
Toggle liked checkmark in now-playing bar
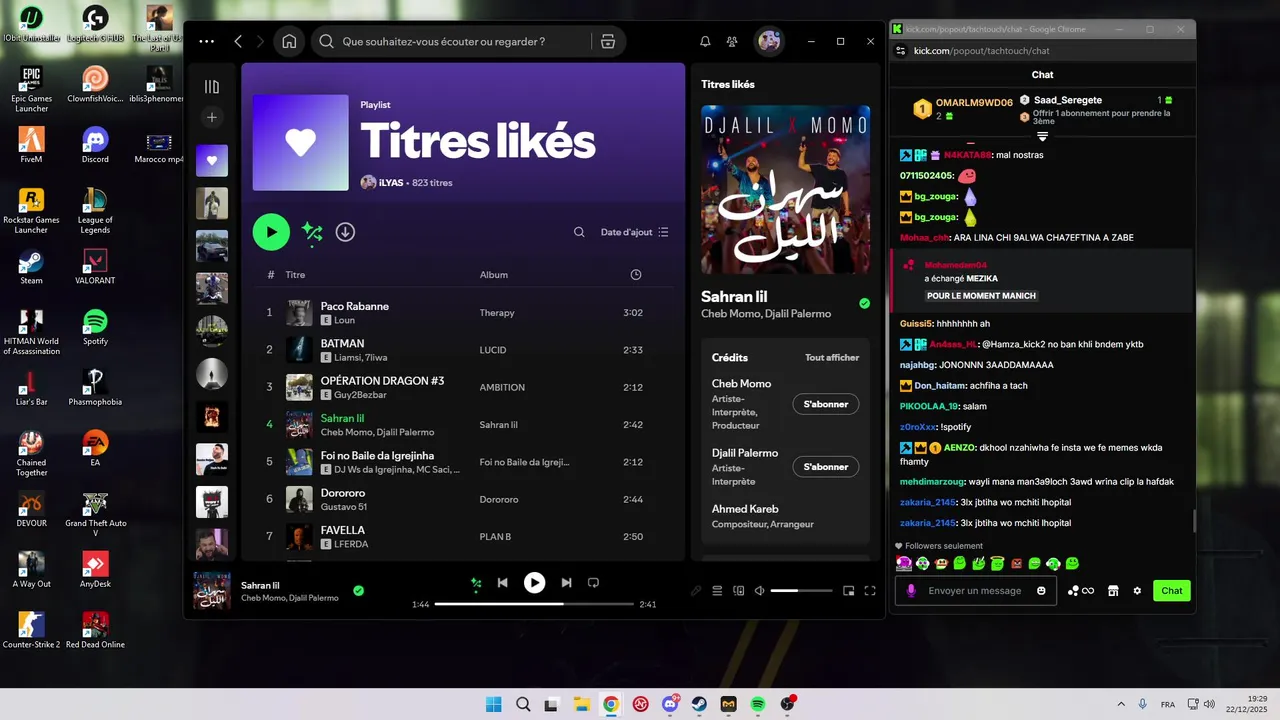pyautogui.click(x=358, y=591)
